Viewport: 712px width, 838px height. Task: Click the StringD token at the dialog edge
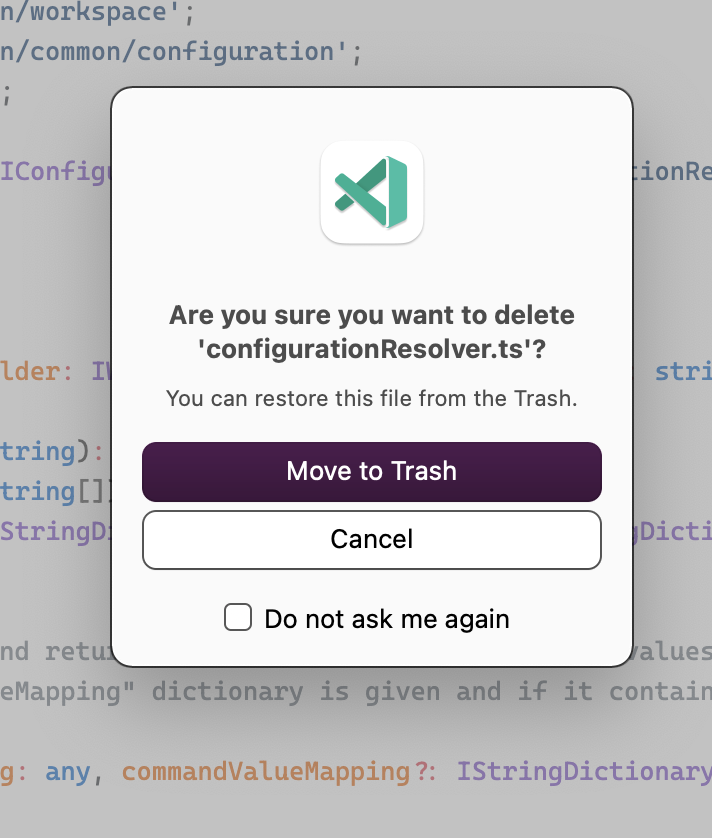(51, 531)
